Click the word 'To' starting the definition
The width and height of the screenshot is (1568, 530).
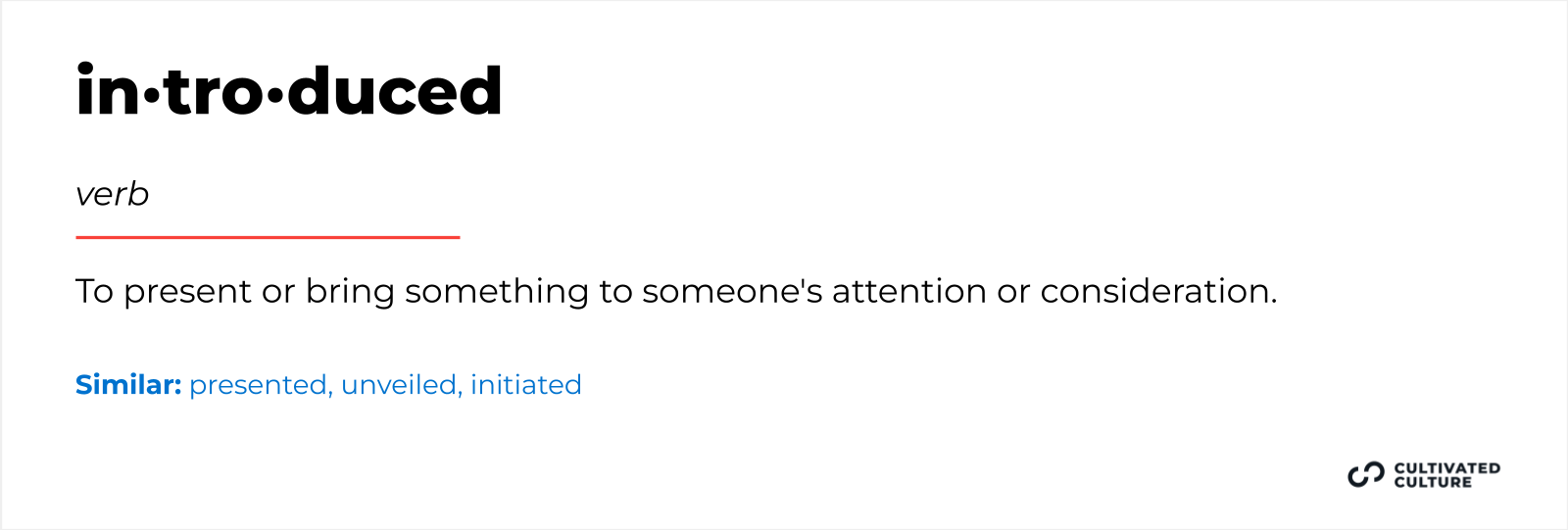pos(95,292)
